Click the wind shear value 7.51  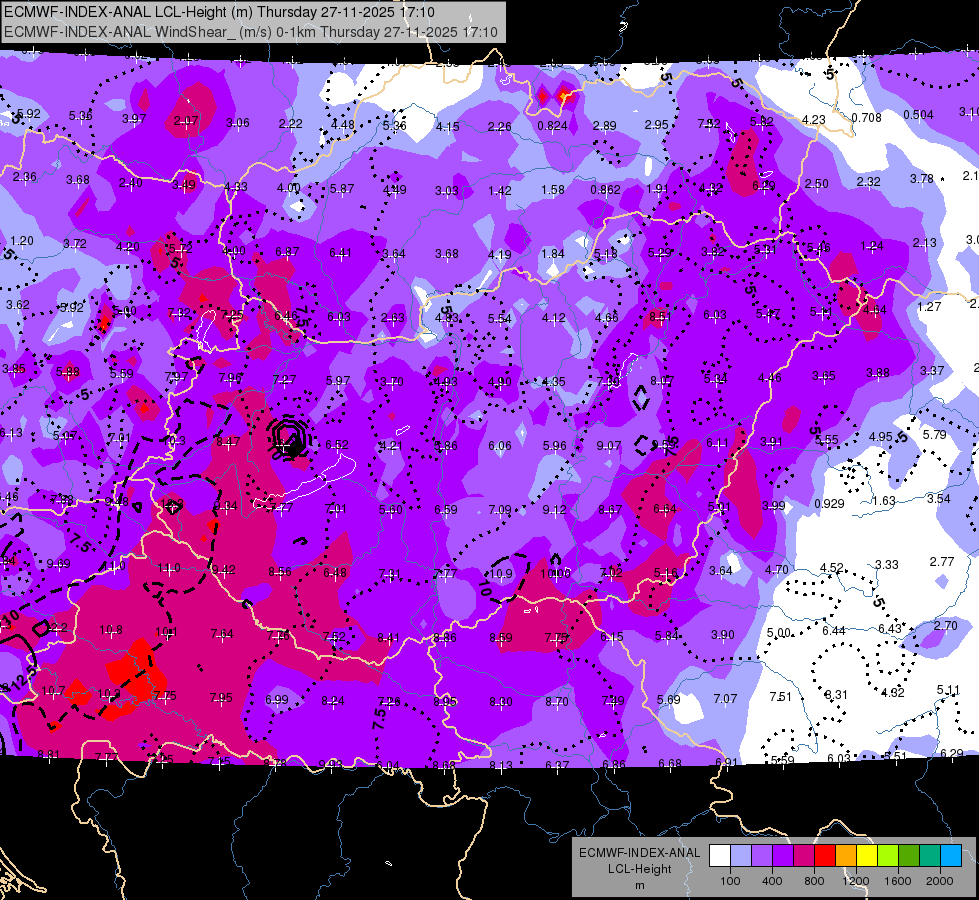(x=781, y=696)
